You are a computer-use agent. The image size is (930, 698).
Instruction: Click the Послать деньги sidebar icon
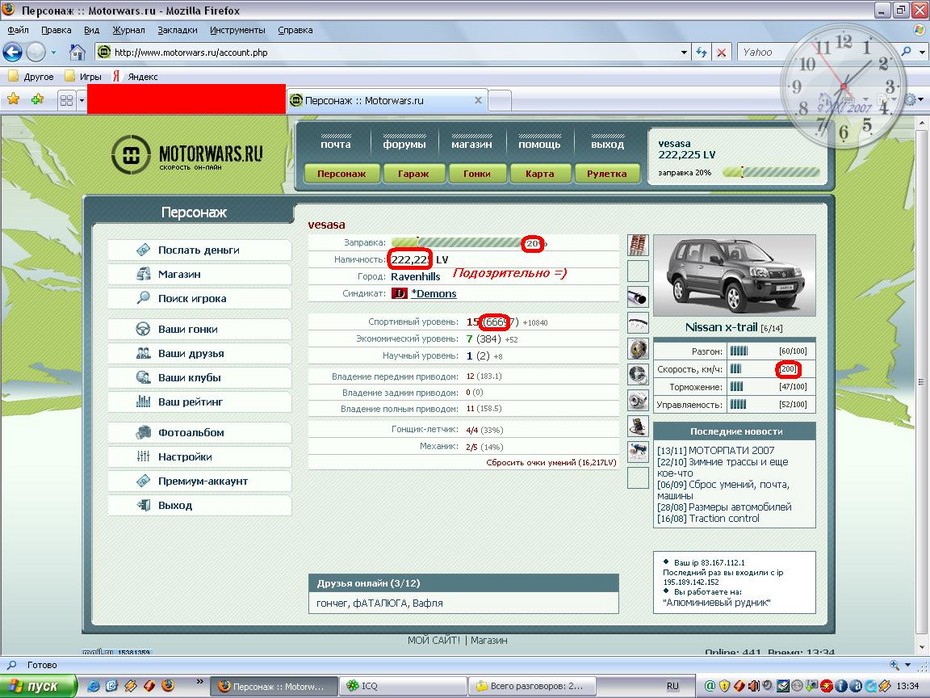tap(143, 250)
